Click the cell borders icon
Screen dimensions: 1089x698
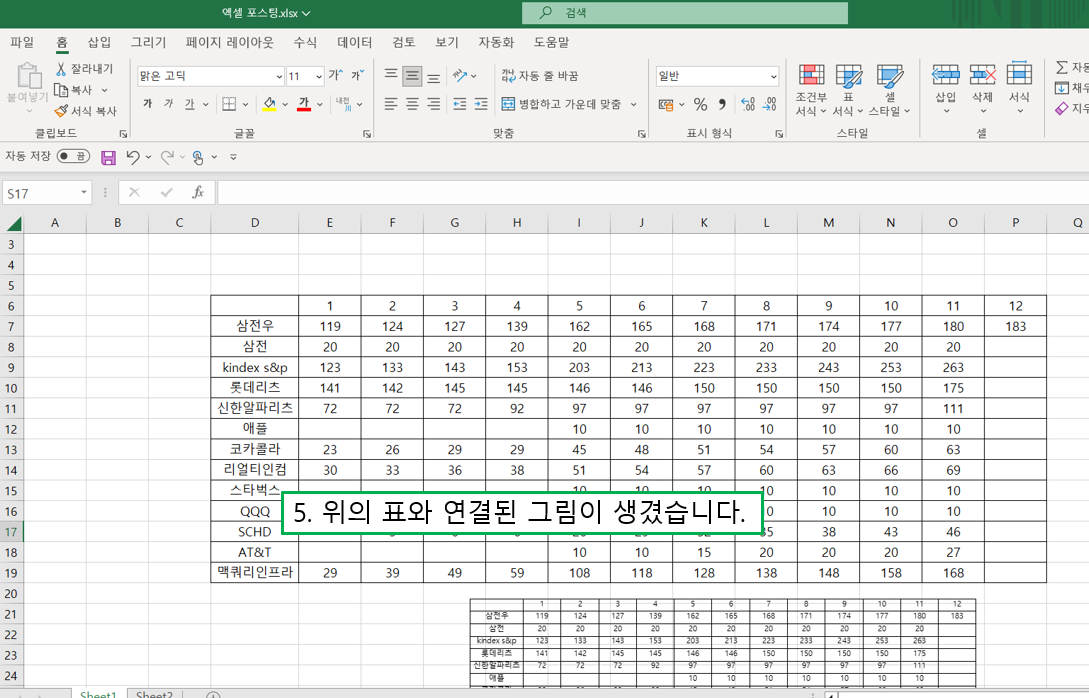(x=229, y=104)
